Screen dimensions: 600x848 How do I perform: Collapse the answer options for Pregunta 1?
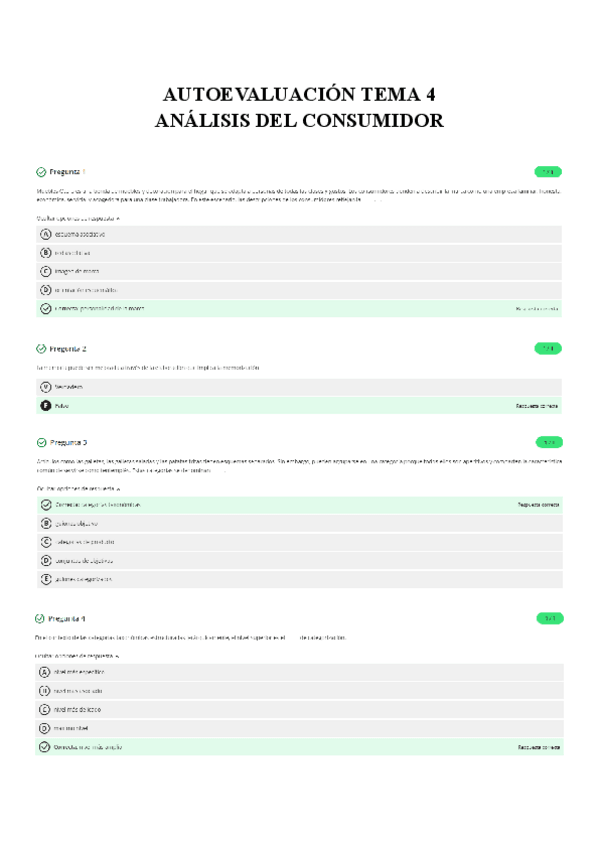pos(117,217)
